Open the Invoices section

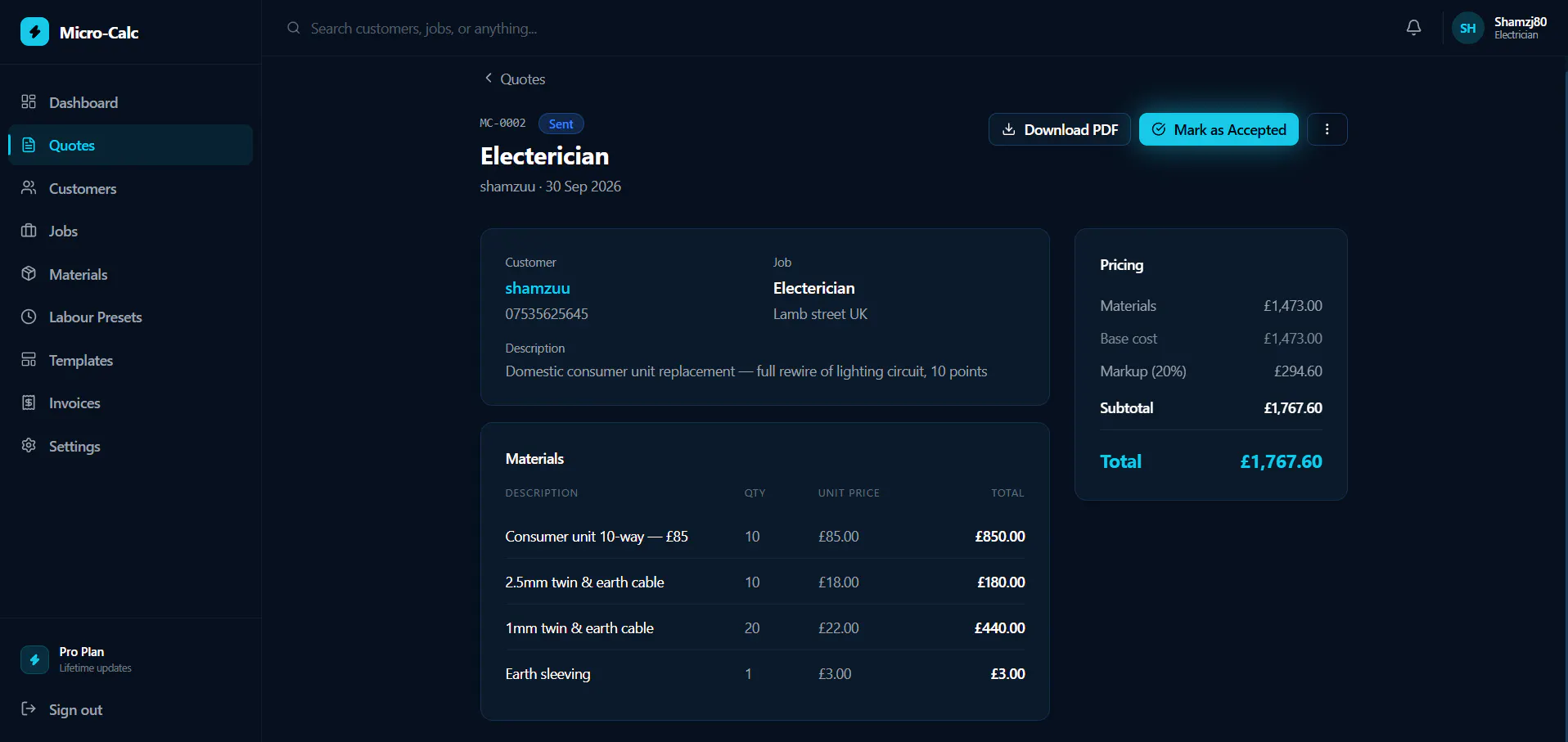point(130,402)
